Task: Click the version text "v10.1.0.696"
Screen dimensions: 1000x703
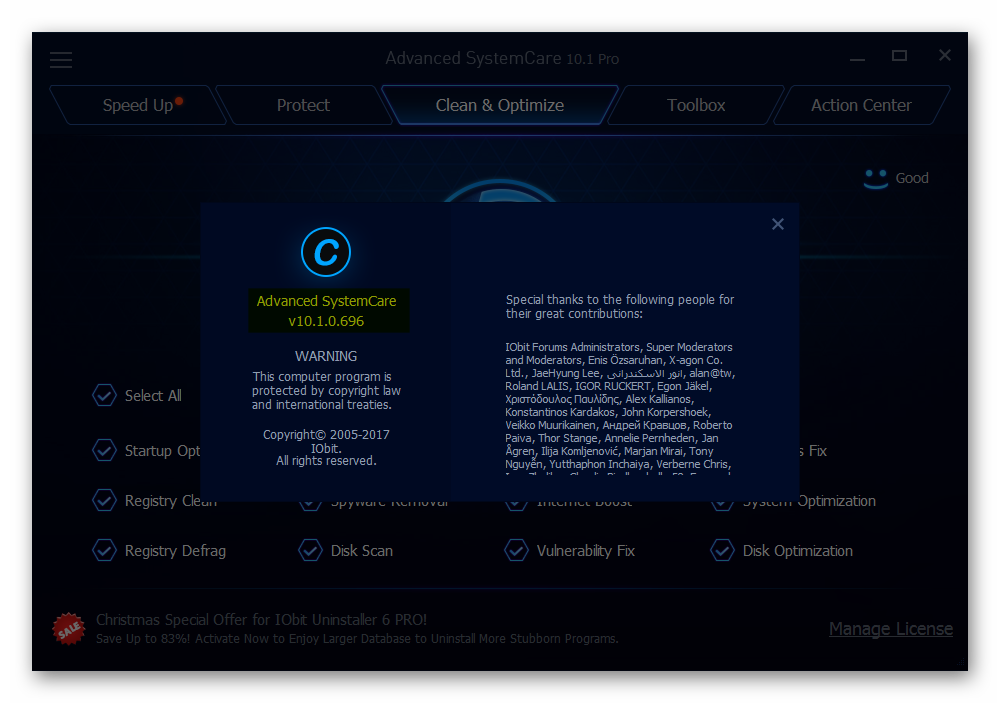Action: tap(326, 321)
